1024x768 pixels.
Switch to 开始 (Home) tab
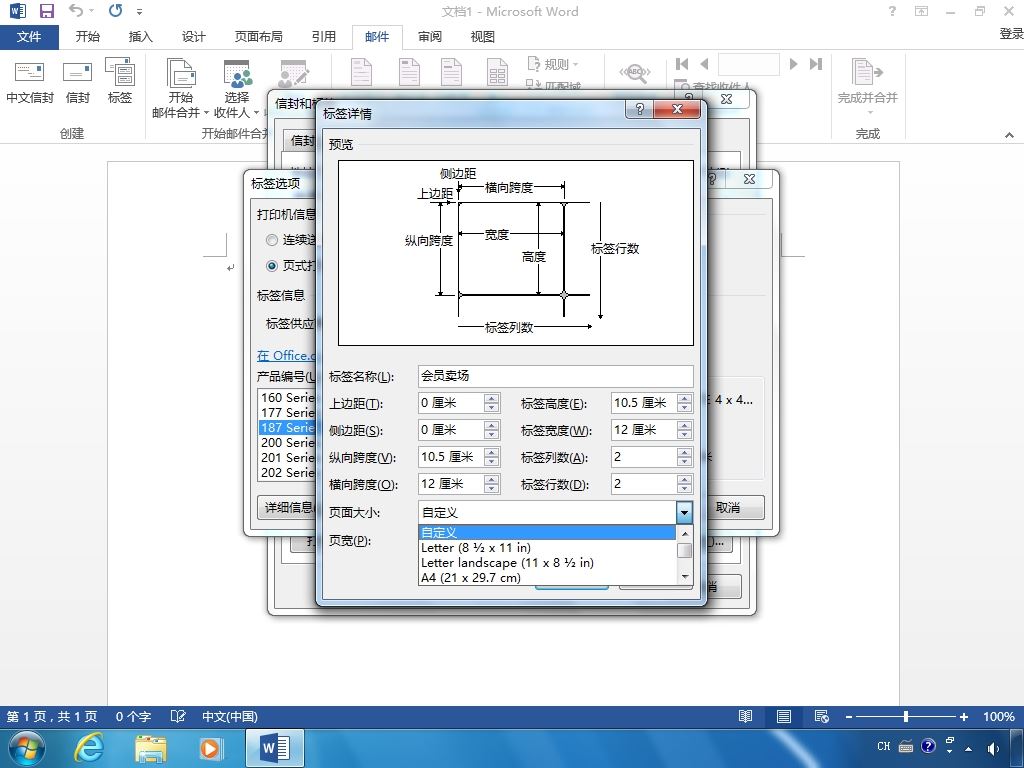[88, 37]
